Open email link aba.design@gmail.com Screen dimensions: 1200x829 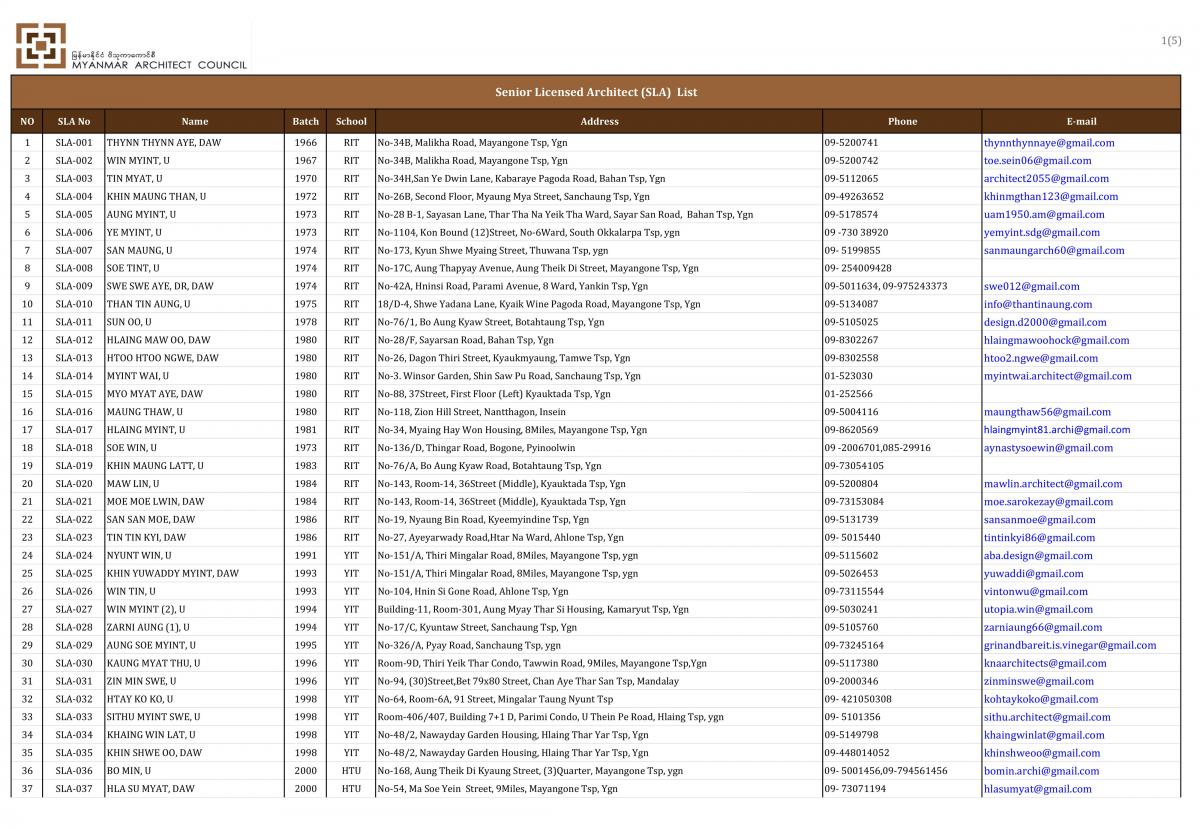(x=1038, y=556)
